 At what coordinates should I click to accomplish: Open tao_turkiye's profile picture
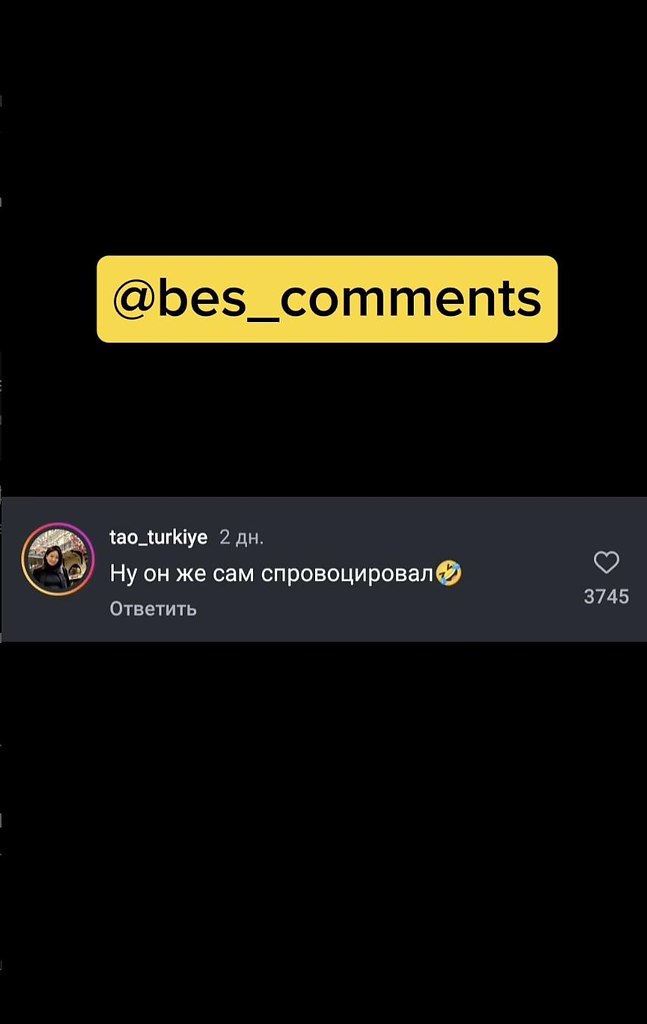[x=57, y=560]
